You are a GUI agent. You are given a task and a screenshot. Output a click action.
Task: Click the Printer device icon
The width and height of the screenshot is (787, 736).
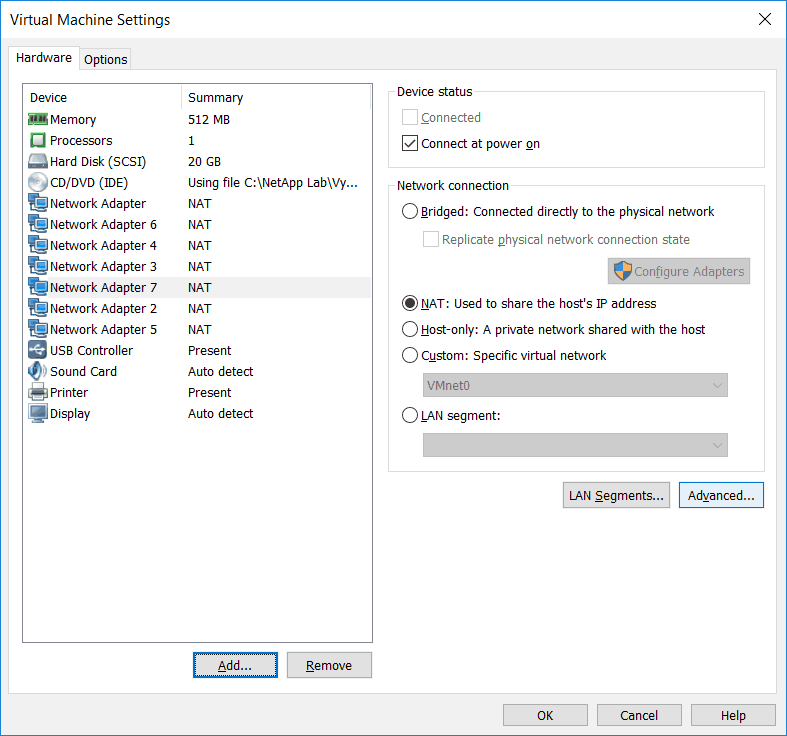coord(38,392)
